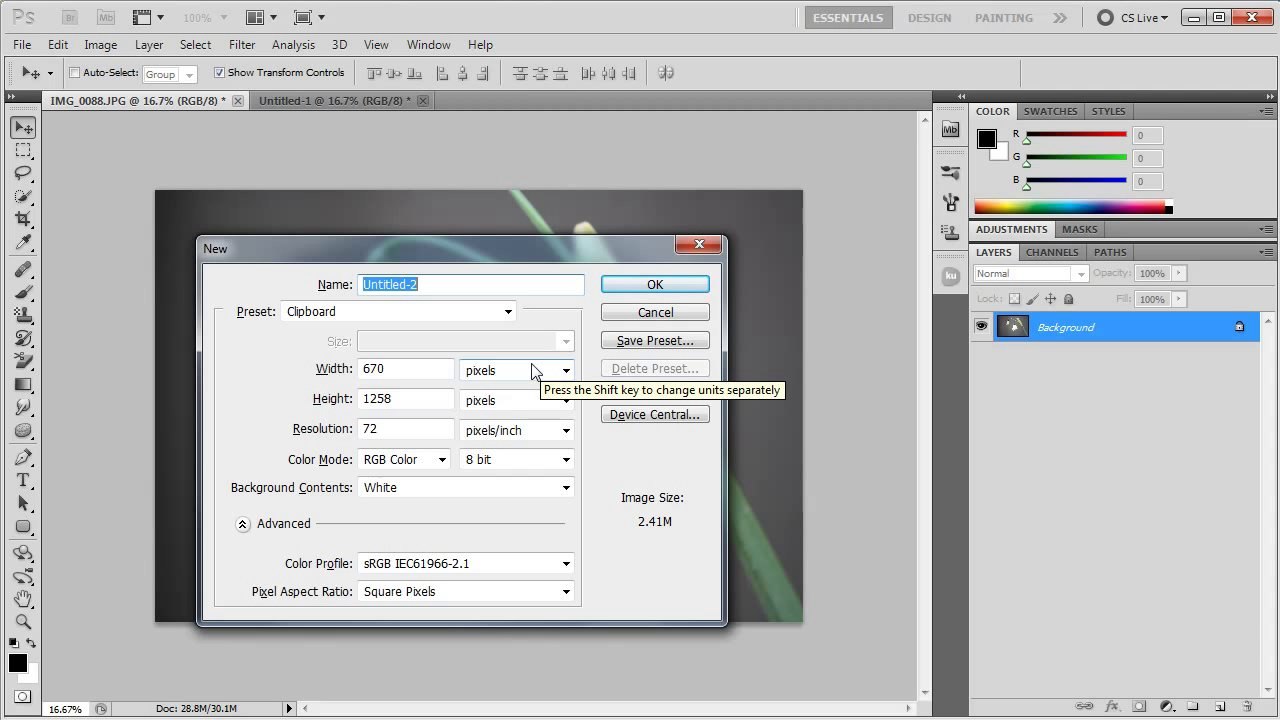Open the Preset dropdown showing Clipboard

pos(399,312)
